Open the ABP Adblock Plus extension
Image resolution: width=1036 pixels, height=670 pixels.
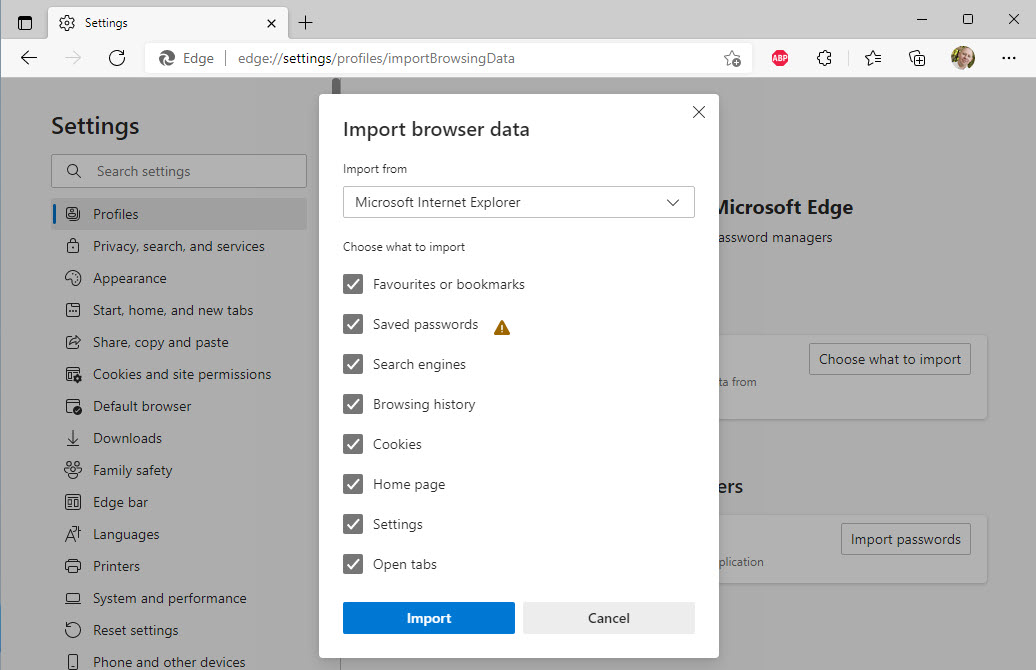click(x=780, y=58)
